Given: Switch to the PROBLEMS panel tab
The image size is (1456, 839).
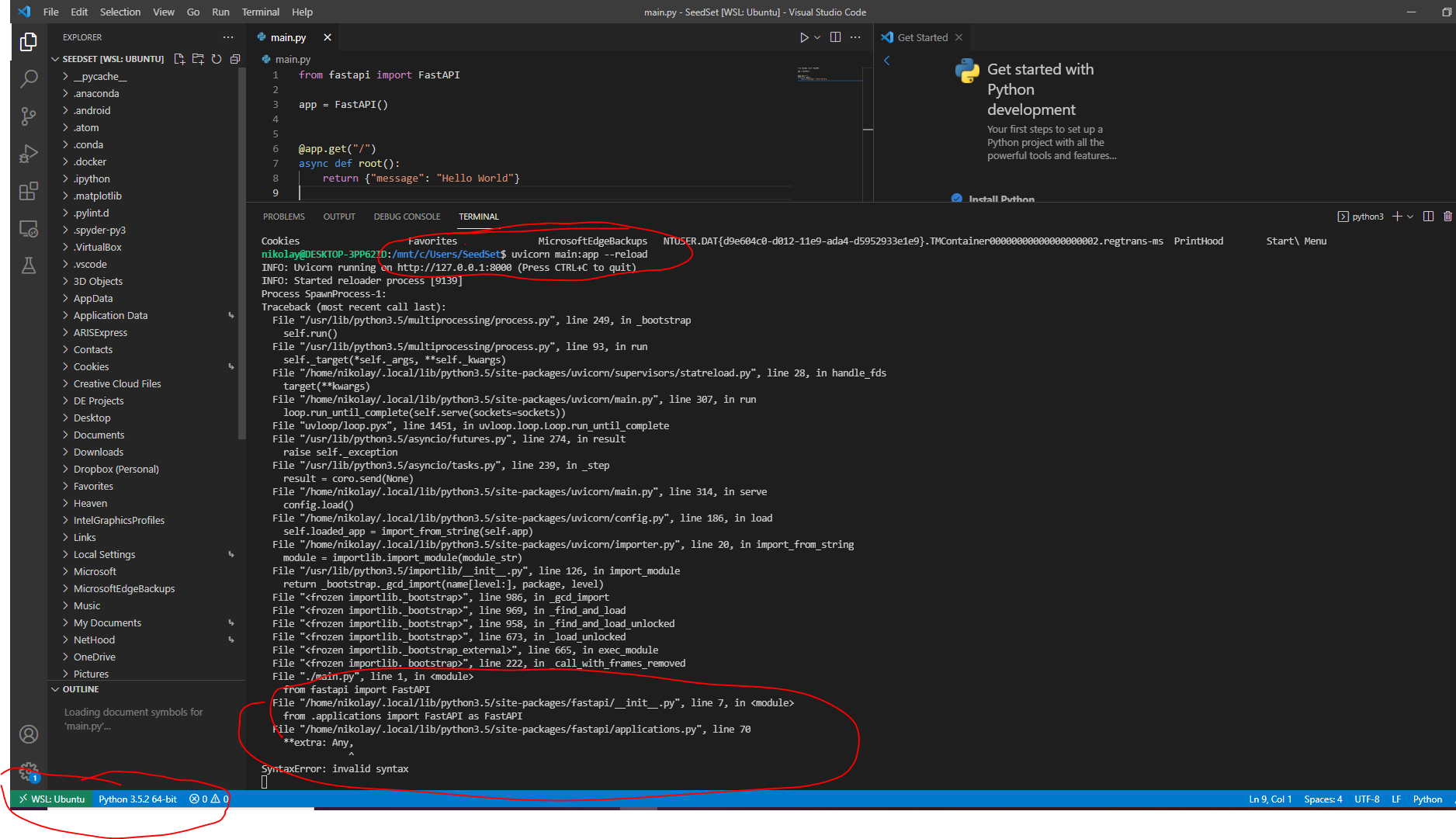Looking at the screenshot, I should point(284,217).
